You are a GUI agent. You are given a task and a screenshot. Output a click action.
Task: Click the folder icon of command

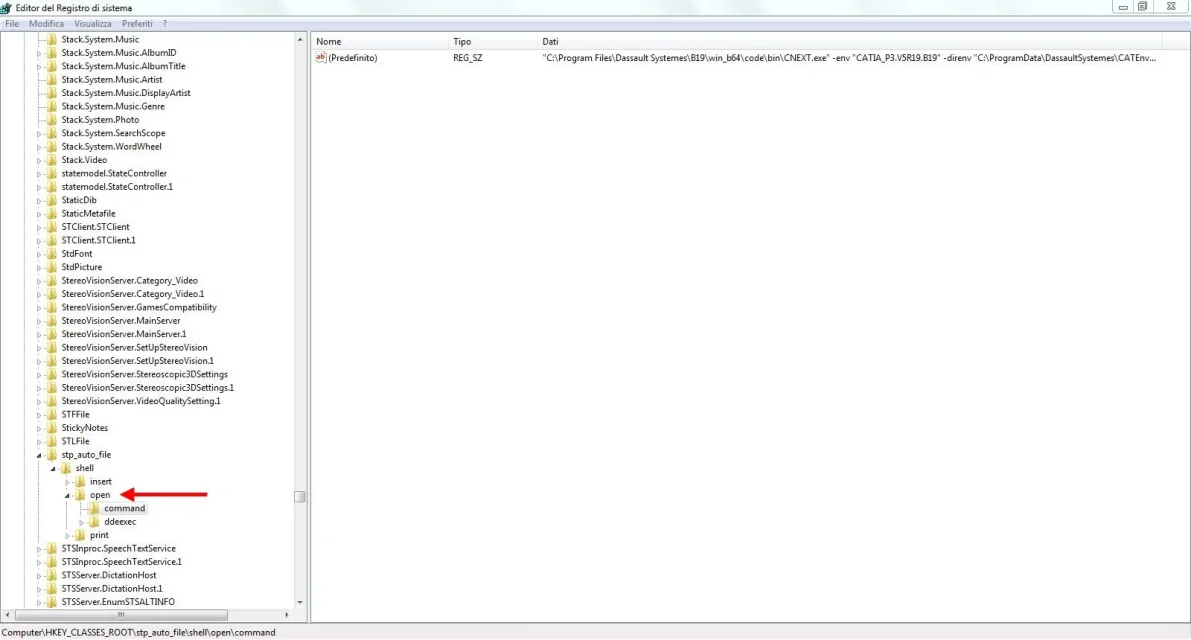(x=94, y=509)
